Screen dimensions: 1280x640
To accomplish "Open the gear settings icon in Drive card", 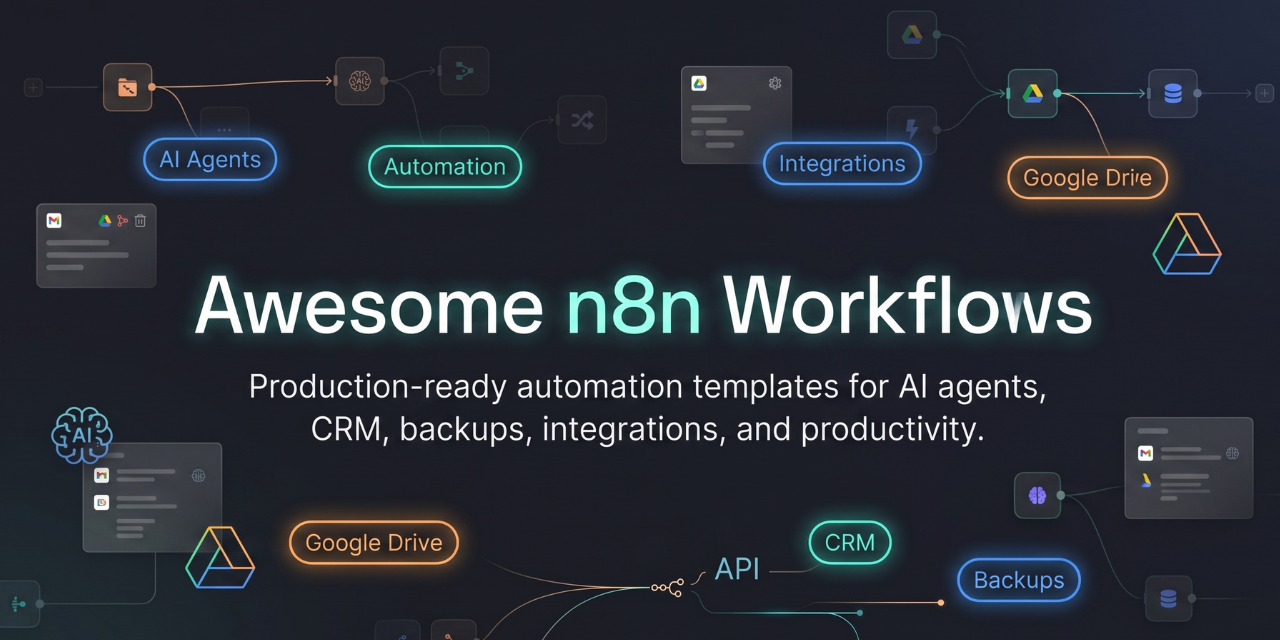I will (x=774, y=83).
